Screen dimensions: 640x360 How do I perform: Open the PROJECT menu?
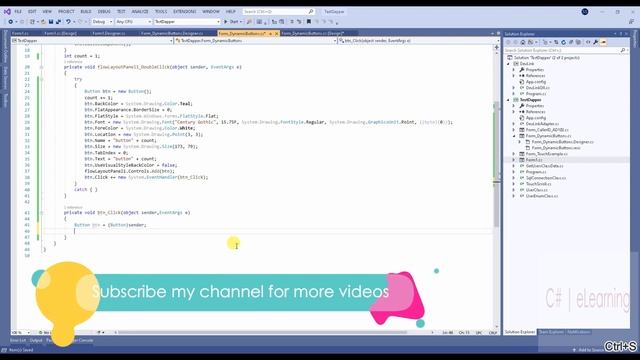coord(66,11)
